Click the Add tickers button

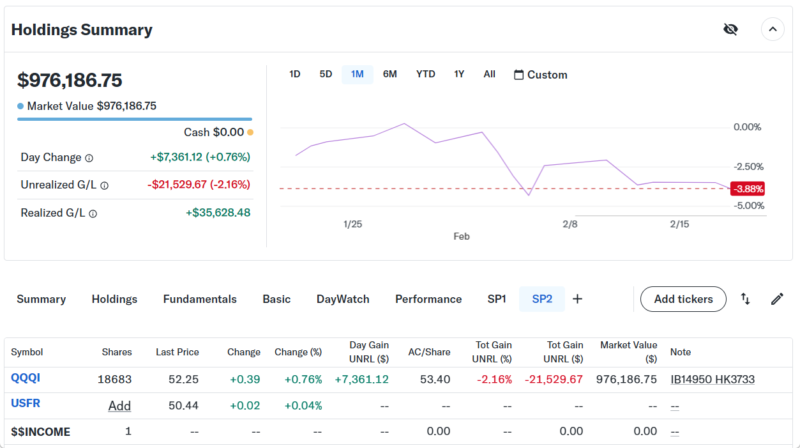point(683,299)
